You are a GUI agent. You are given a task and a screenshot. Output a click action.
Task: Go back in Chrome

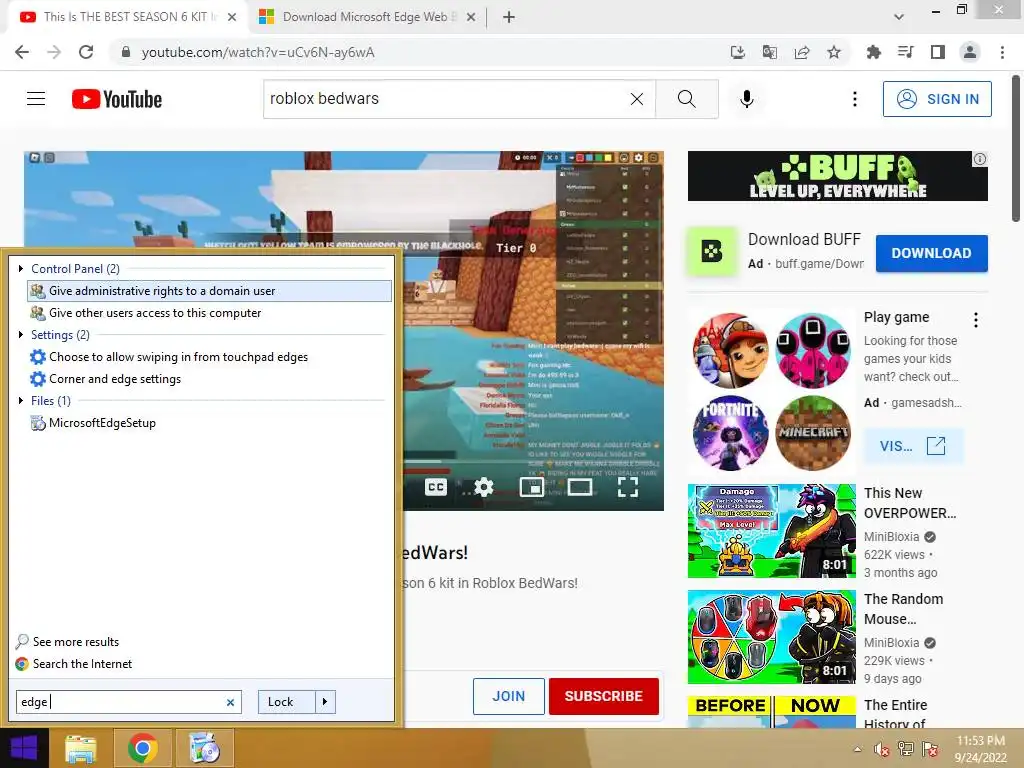(22, 52)
